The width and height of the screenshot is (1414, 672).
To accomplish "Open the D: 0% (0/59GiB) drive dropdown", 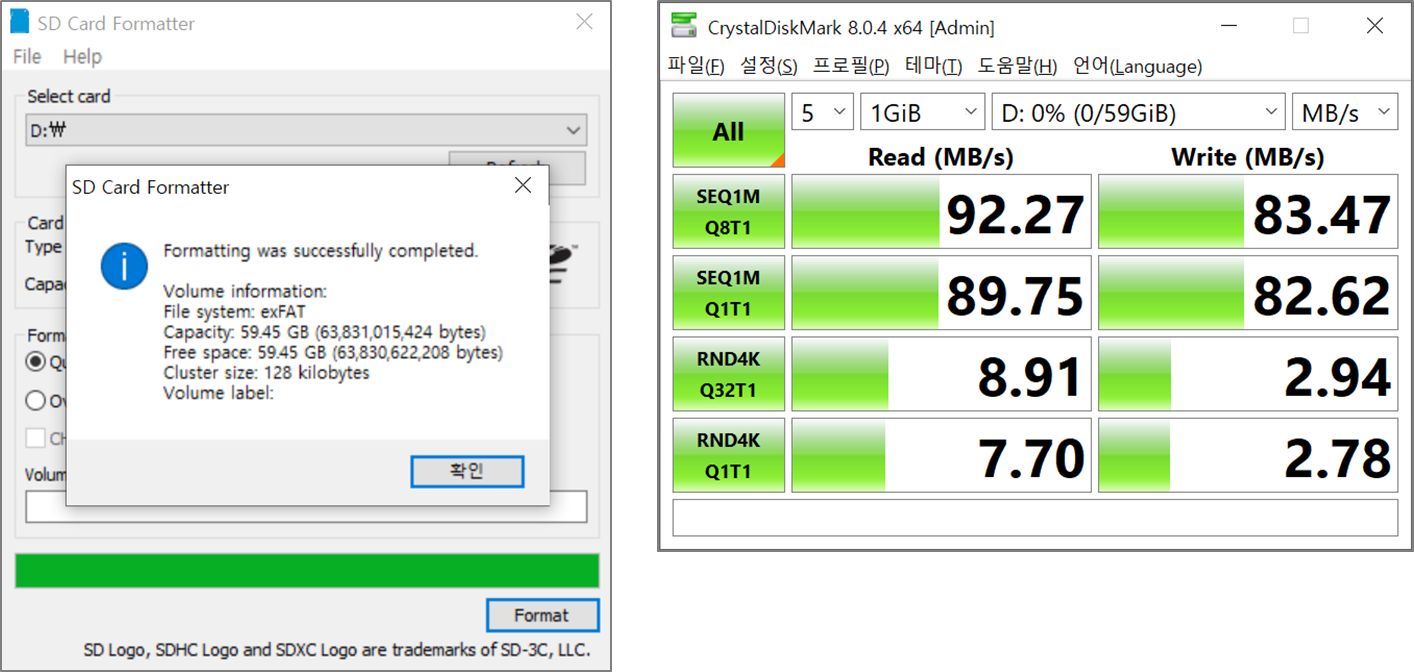I will coord(1138,113).
